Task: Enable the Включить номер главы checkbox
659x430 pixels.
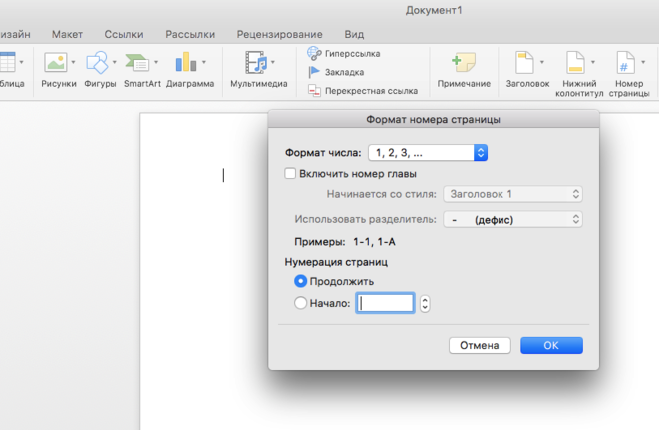Action: point(291,174)
